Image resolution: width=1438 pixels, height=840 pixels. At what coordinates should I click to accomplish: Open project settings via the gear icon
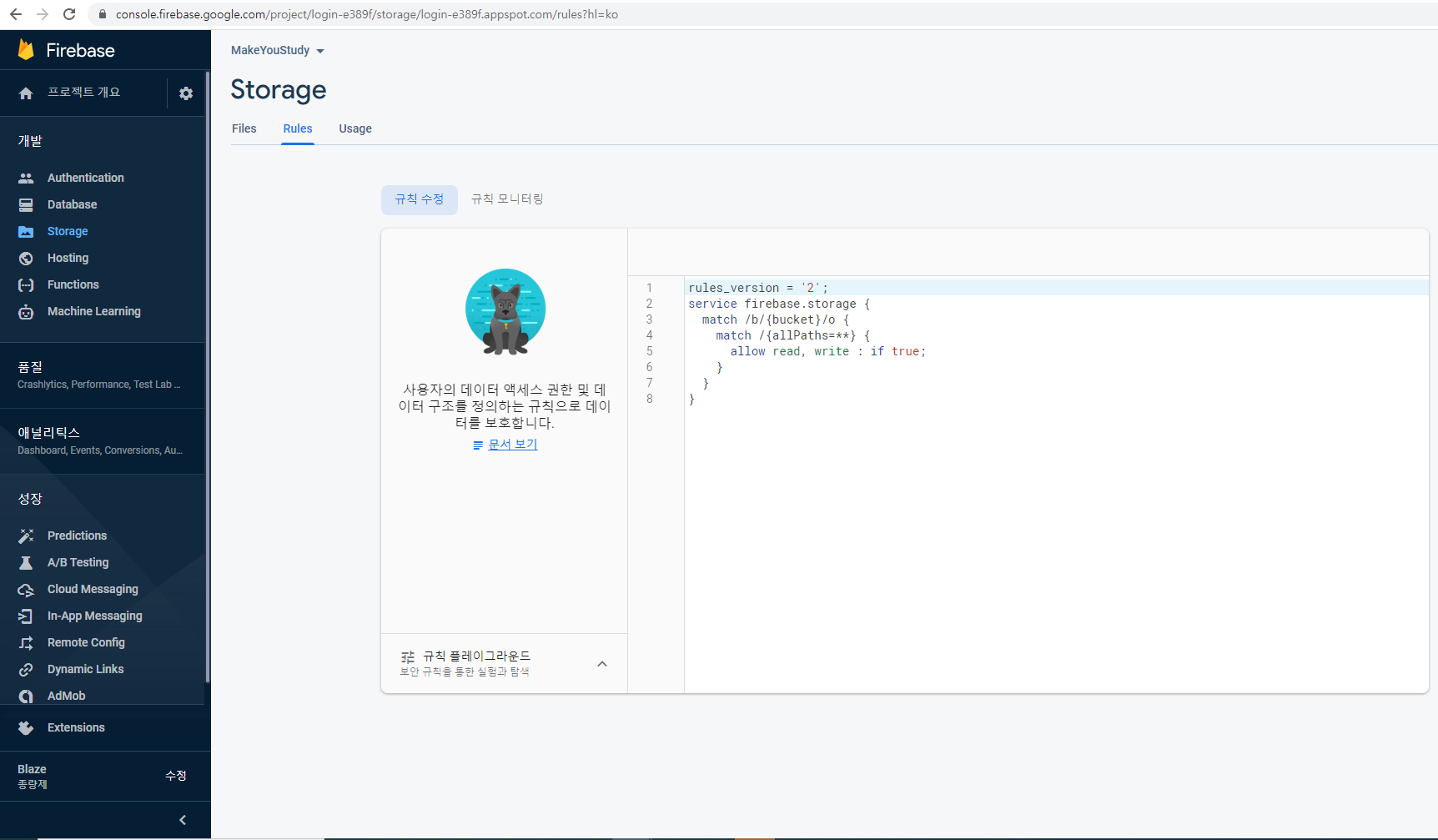pyautogui.click(x=185, y=93)
